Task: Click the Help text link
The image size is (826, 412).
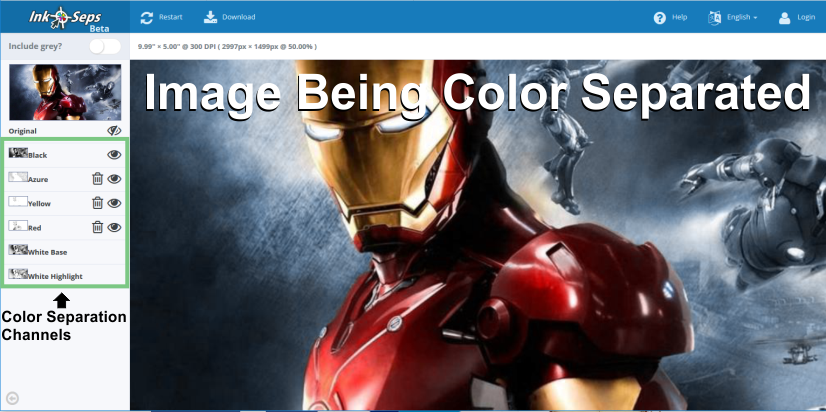Action: pyautogui.click(x=680, y=17)
